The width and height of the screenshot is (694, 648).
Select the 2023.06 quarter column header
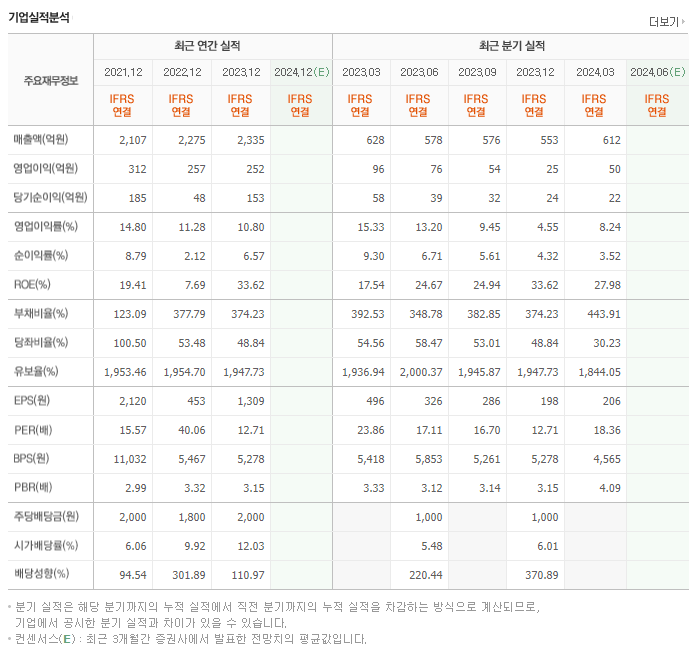pyautogui.click(x=419, y=72)
